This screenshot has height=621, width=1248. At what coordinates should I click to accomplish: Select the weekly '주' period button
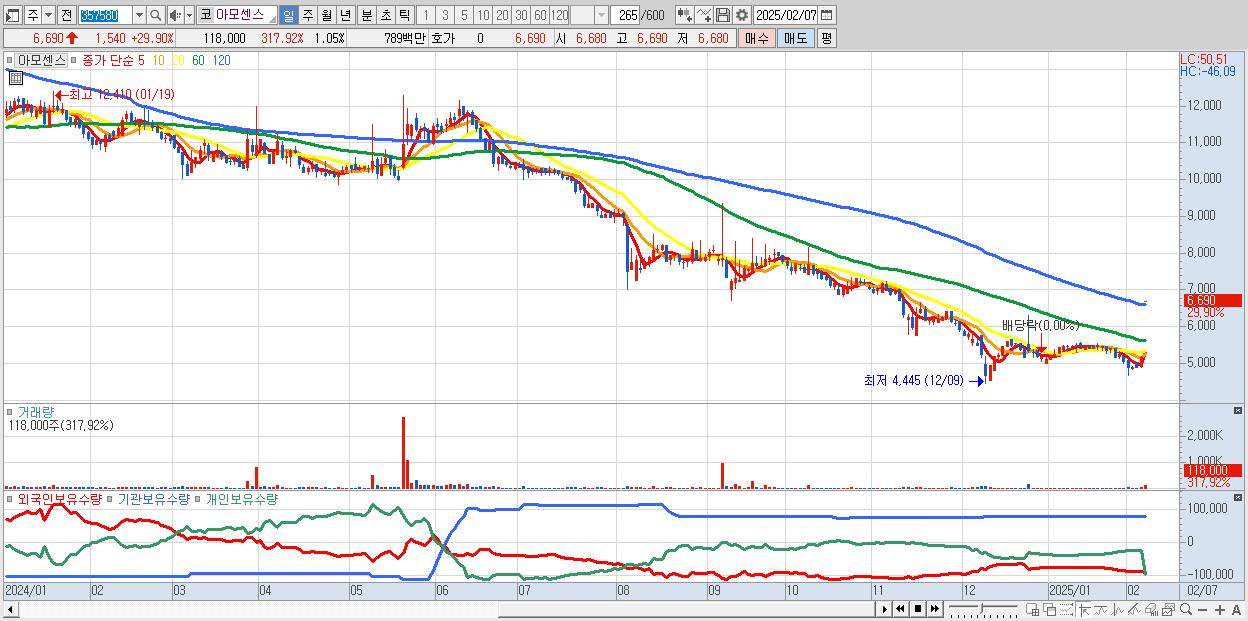point(308,15)
